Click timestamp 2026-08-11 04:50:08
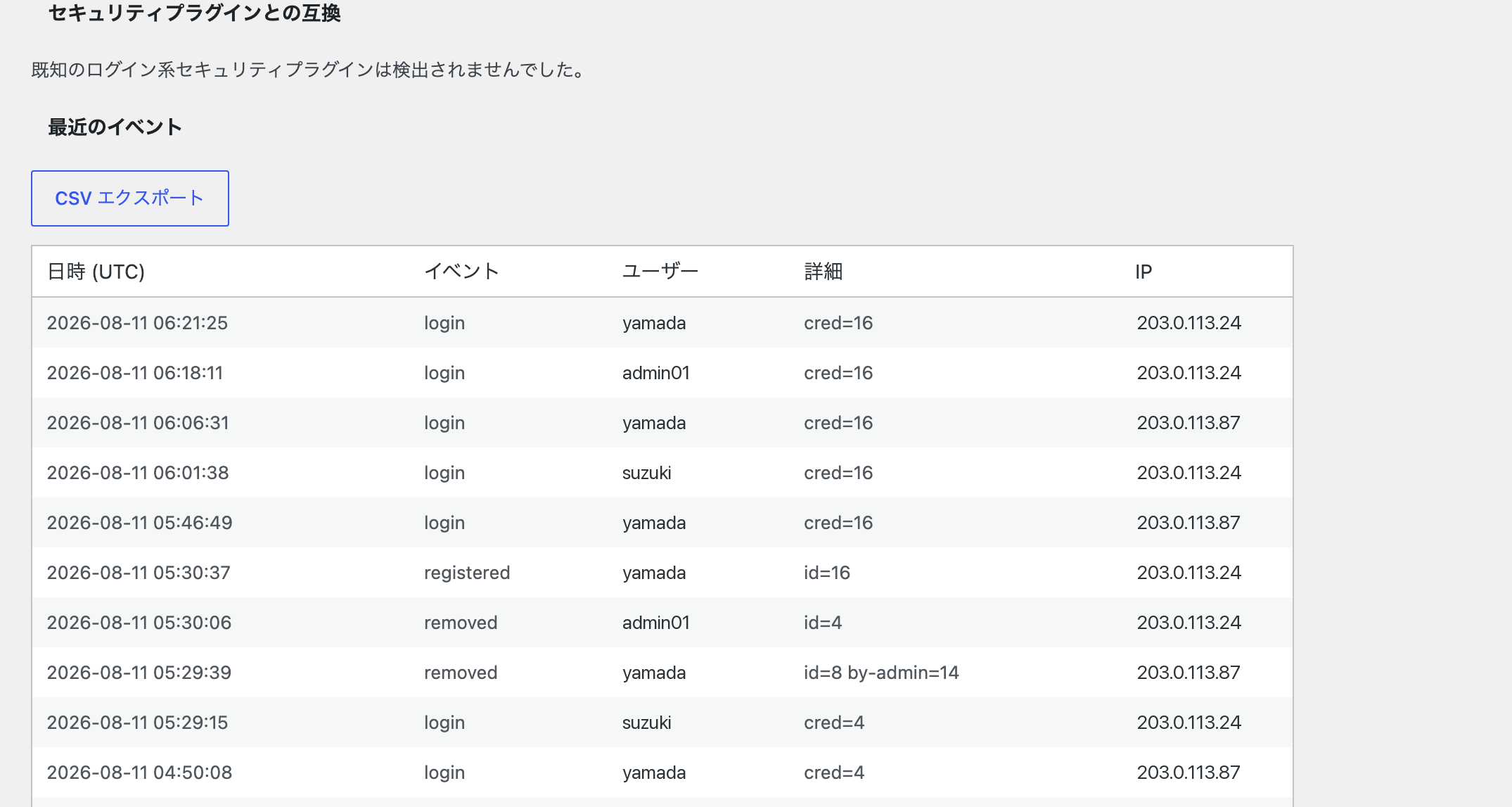Screen dimensions: 1512x807 pos(139,773)
